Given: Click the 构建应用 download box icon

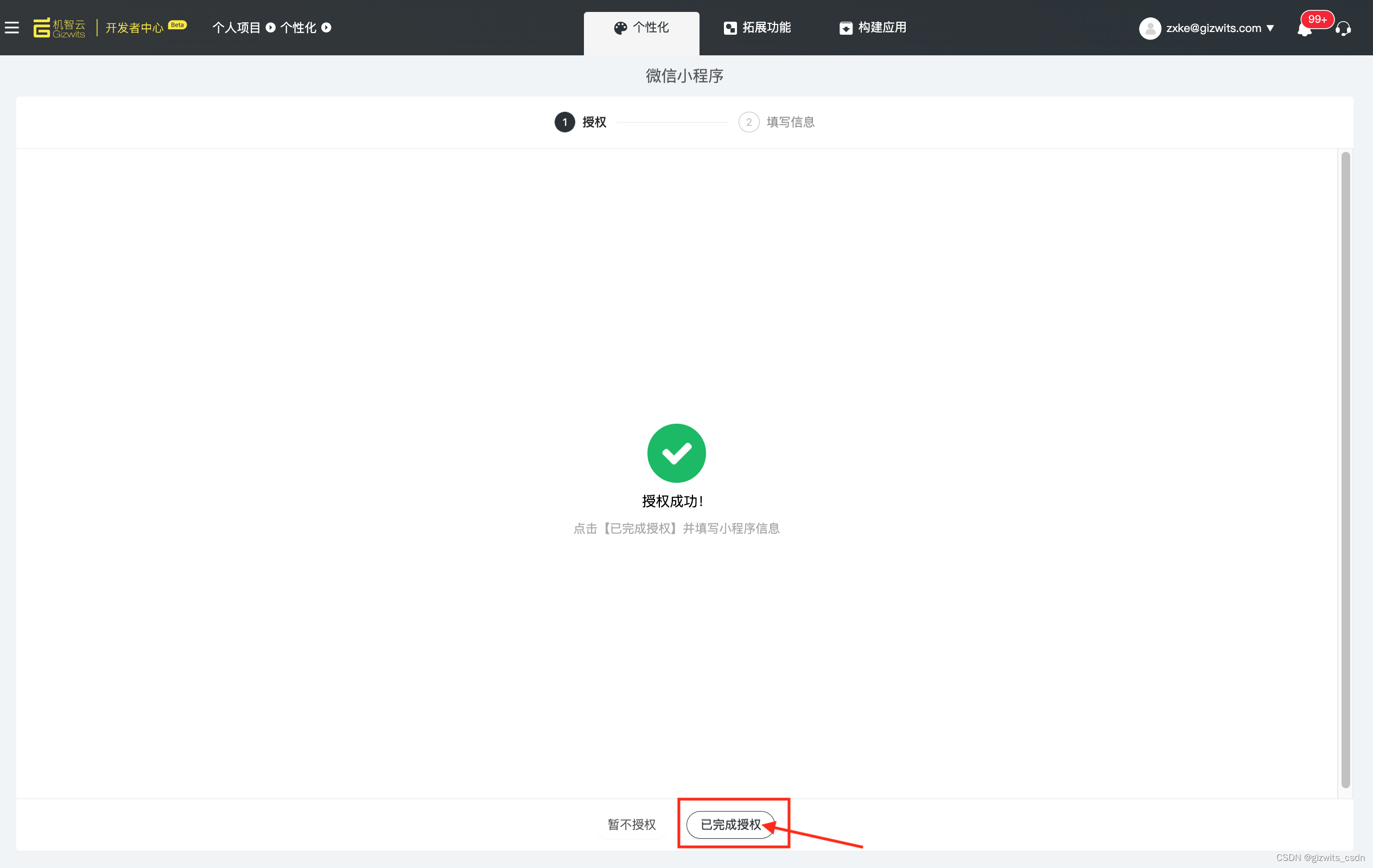Looking at the screenshot, I should coord(846,28).
